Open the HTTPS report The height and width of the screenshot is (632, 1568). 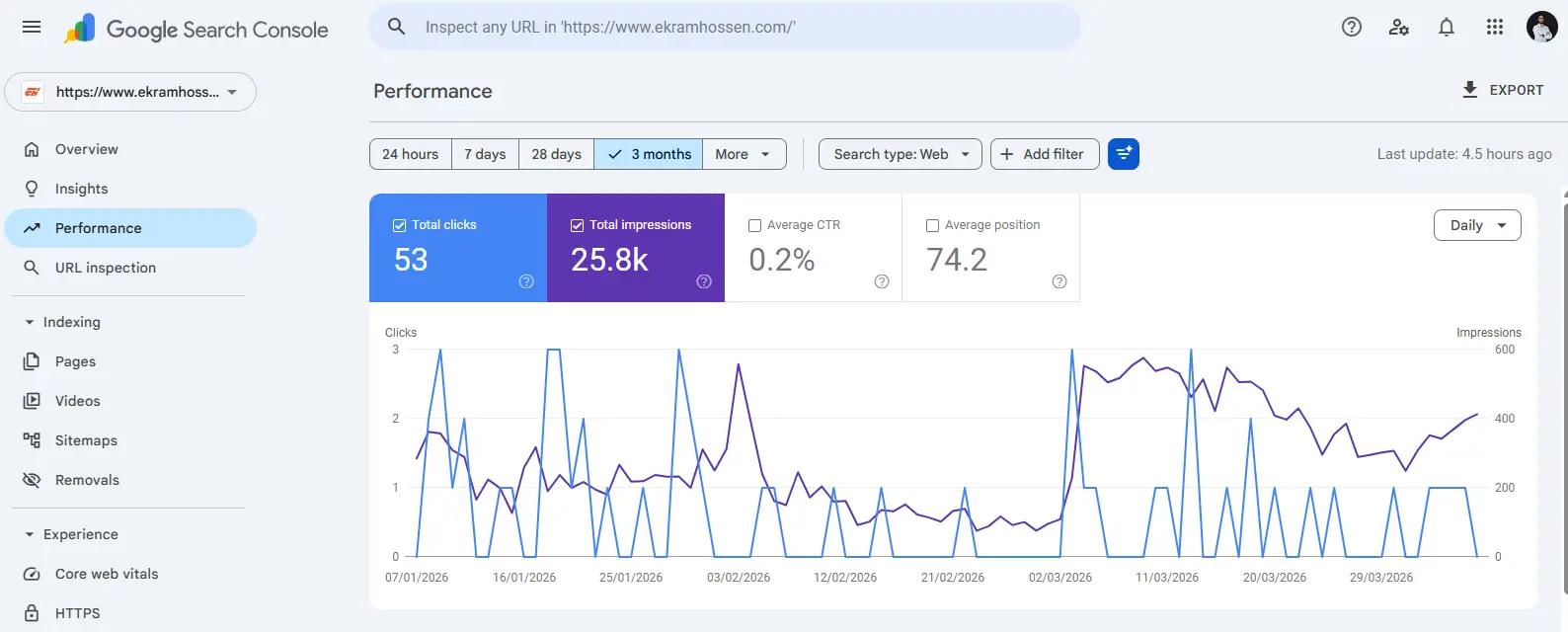[130, 613]
